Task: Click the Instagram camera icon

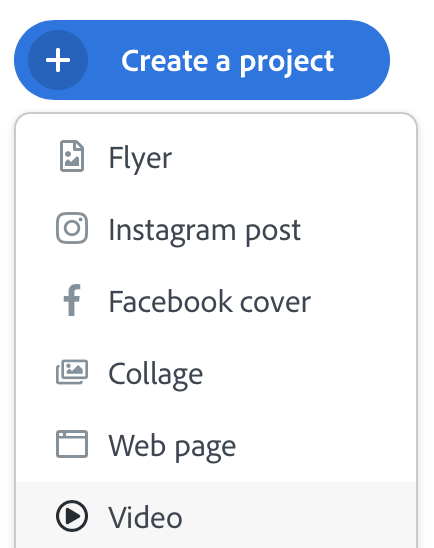Action: 72,228
